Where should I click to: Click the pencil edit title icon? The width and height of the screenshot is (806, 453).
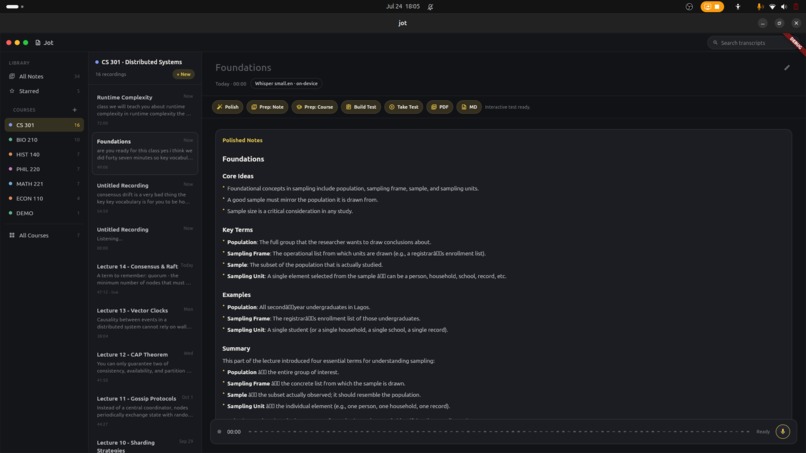coord(786,67)
